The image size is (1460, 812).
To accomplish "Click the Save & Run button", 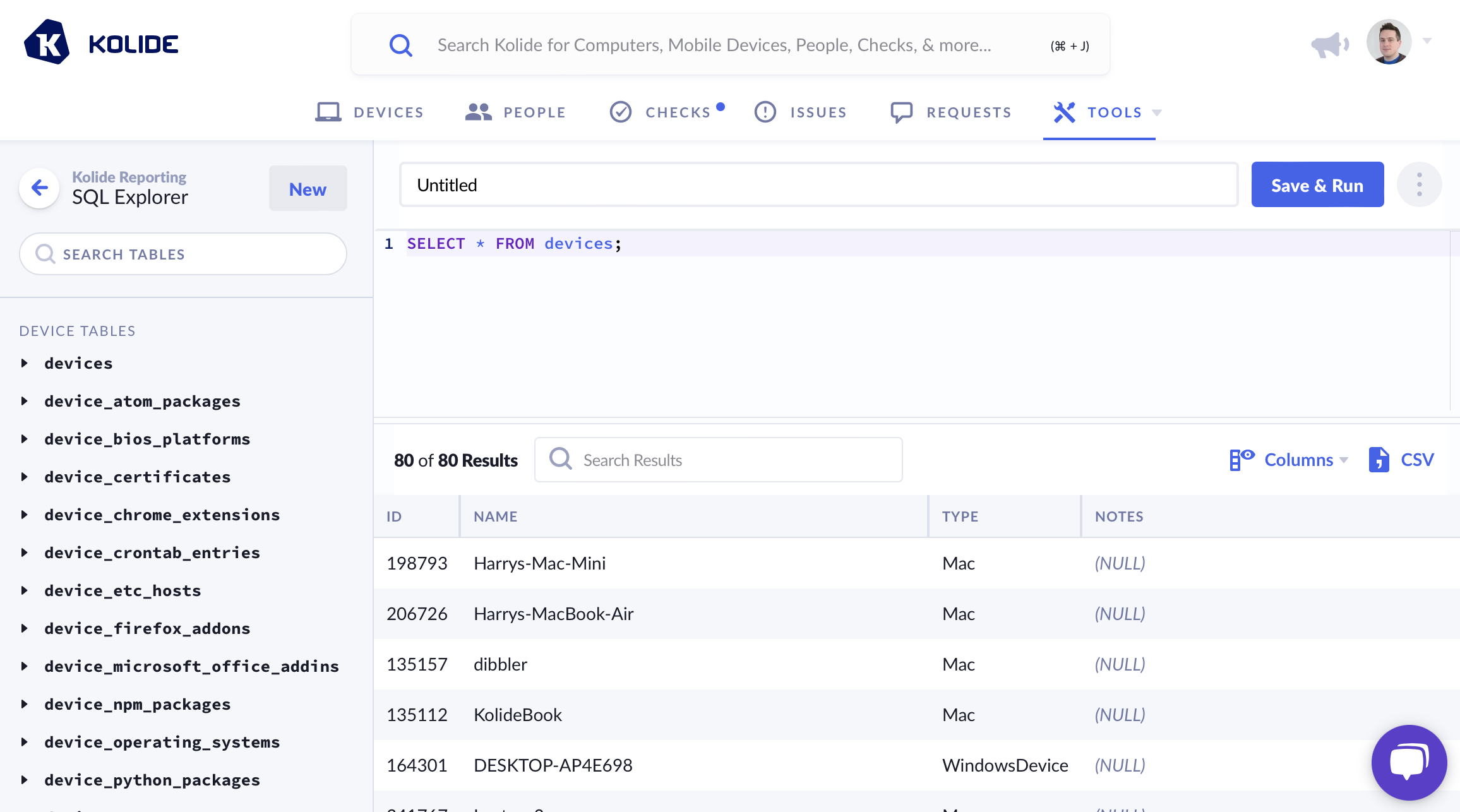I will 1317,185.
